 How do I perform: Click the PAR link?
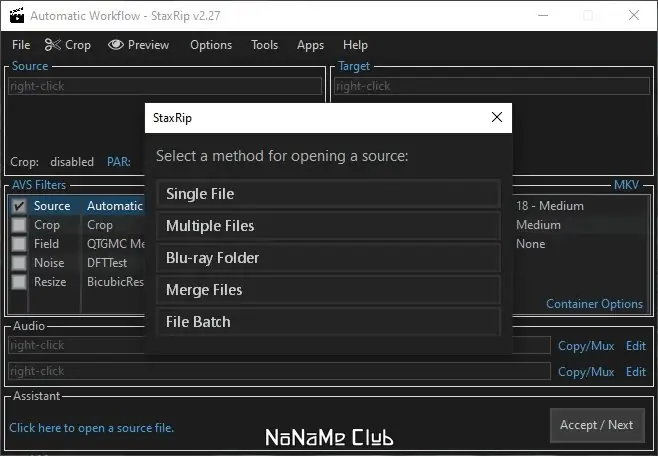pos(119,162)
